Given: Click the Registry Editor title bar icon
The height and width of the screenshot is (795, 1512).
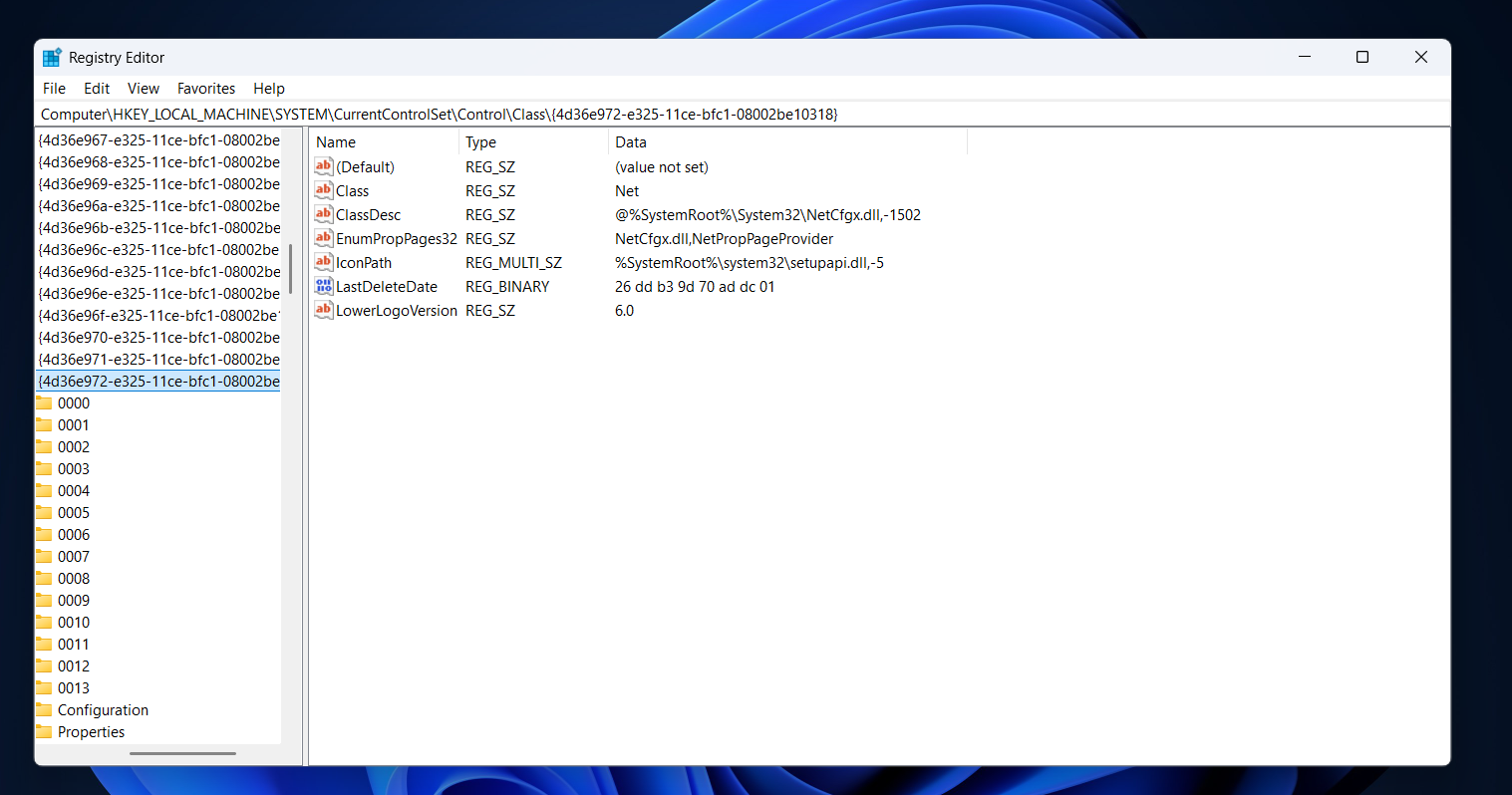Looking at the screenshot, I should click(50, 57).
